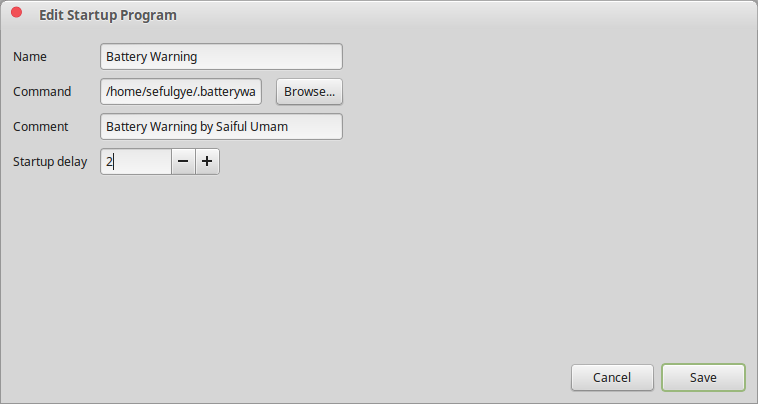Click the Startup delay number field
Image resolution: width=758 pixels, height=404 pixels.
tap(136, 162)
